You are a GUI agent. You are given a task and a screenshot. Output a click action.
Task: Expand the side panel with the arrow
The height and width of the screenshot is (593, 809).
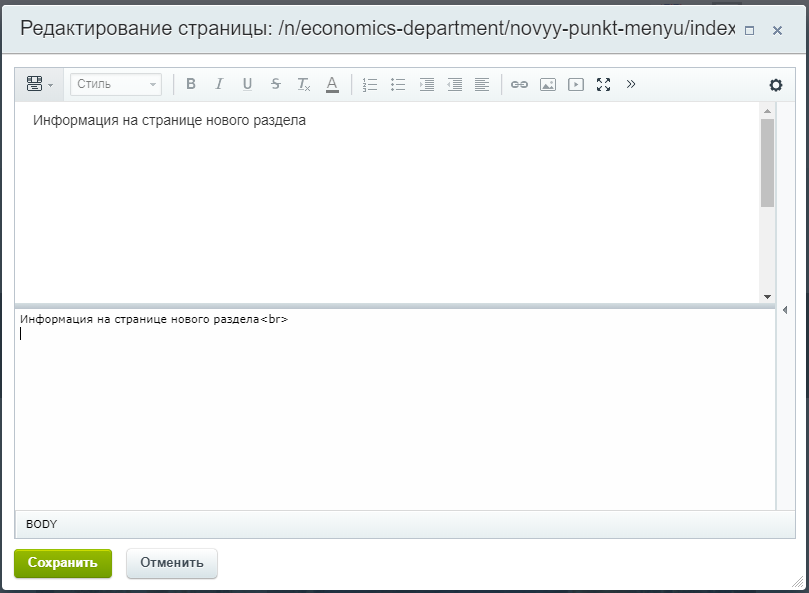click(785, 310)
